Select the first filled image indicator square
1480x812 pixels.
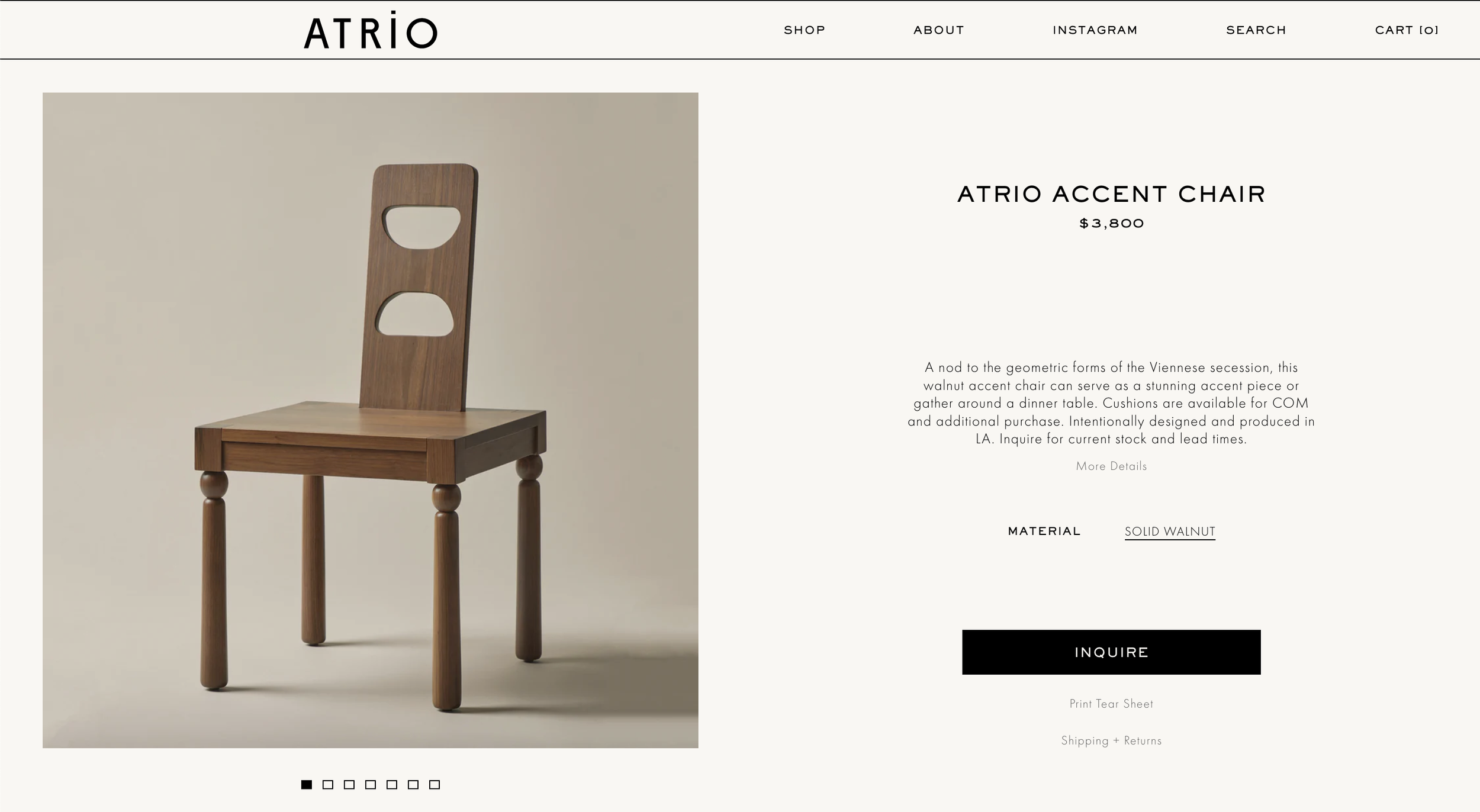pyautogui.click(x=307, y=785)
